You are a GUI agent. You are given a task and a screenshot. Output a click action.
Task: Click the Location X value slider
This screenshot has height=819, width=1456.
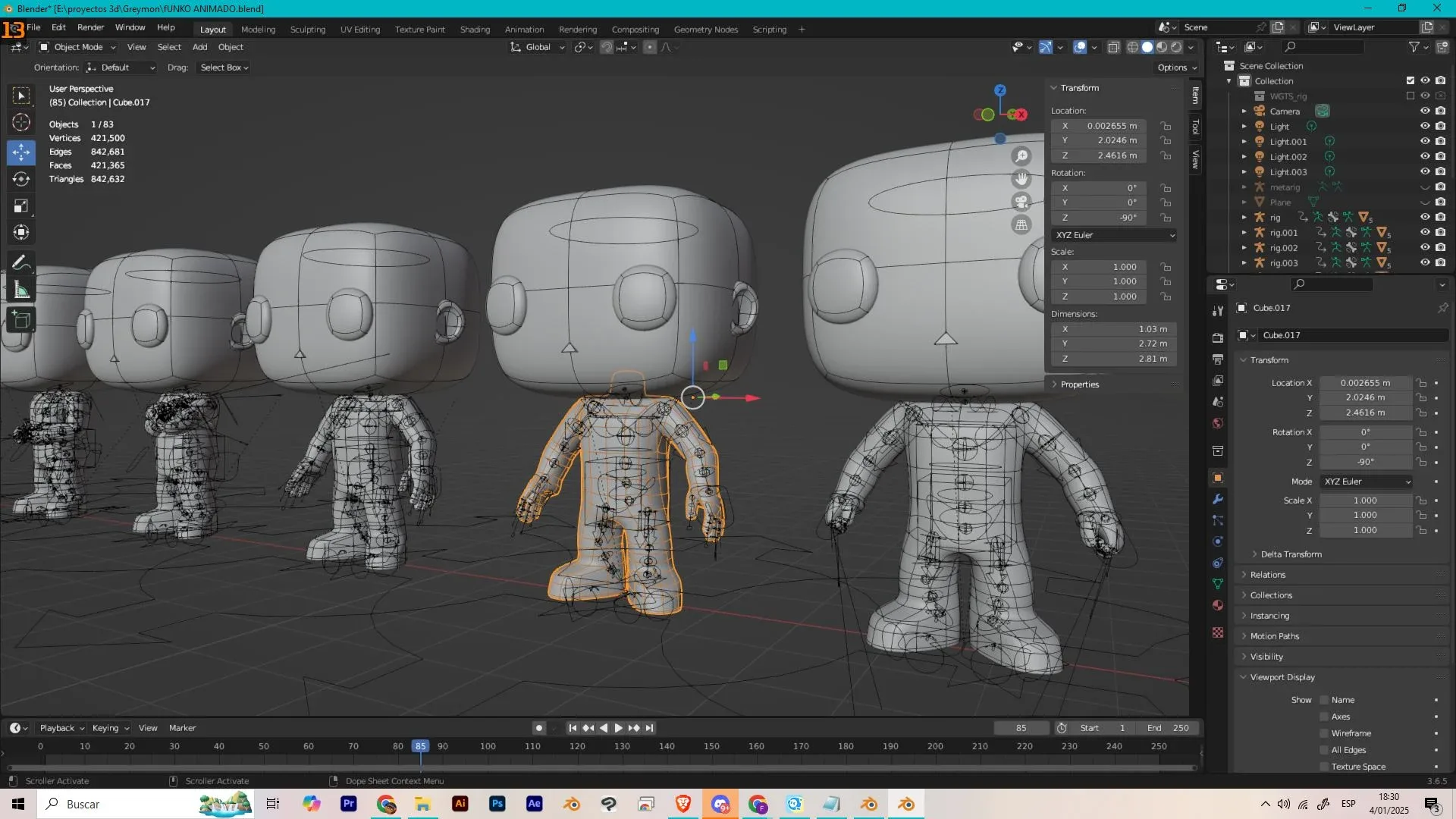(x=1363, y=383)
